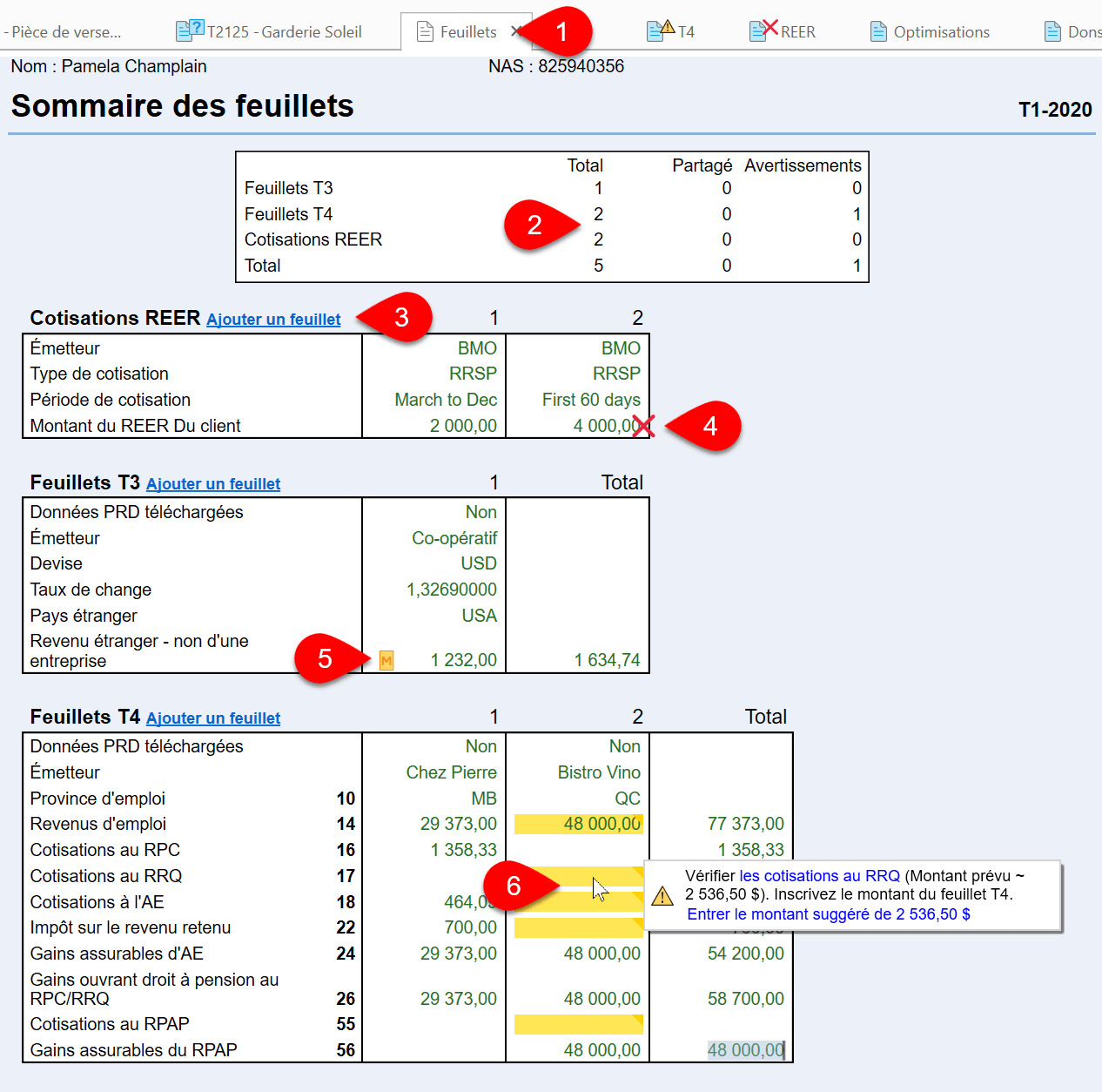Delete the second REER slip with red X
The width and height of the screenshot is (1102, 1092).
coord(643,426)
